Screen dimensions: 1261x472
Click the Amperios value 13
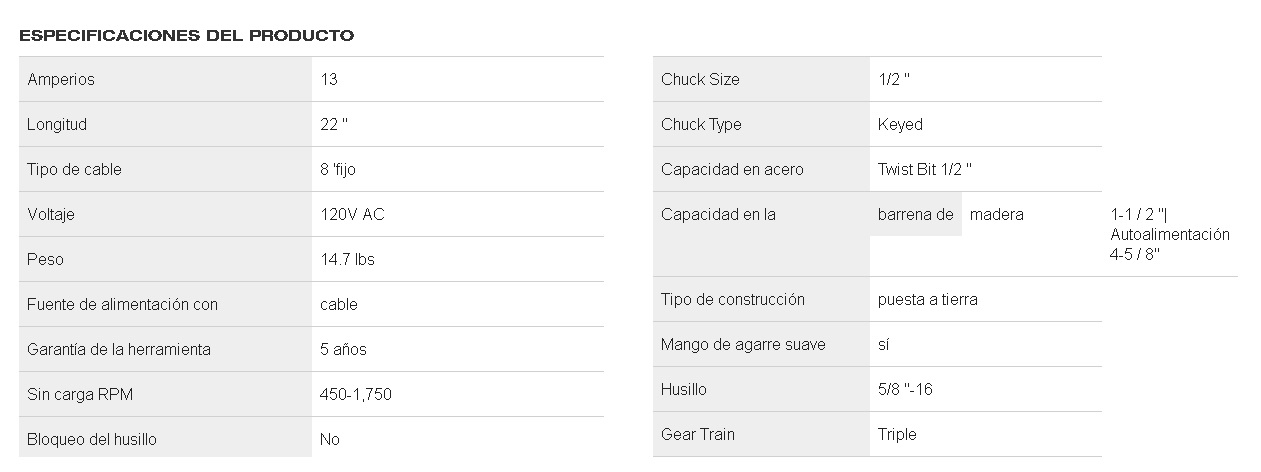coord(329,79)
